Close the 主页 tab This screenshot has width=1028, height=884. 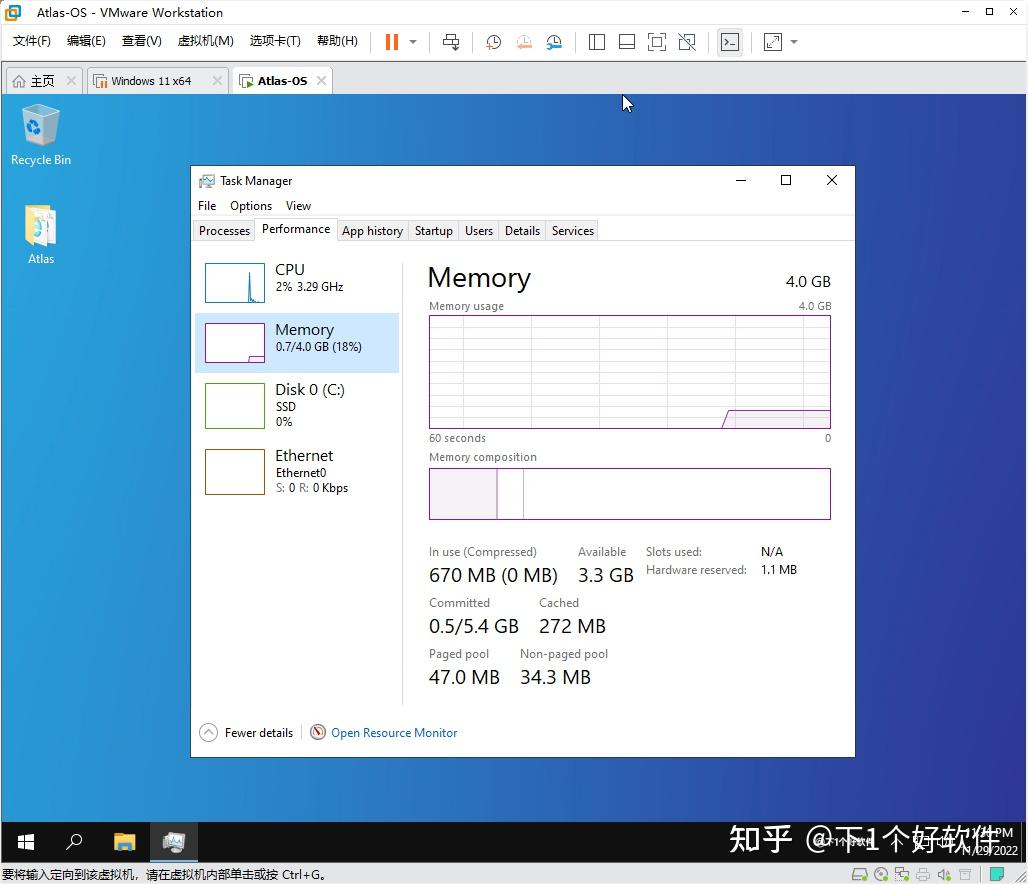coord(71,81)
